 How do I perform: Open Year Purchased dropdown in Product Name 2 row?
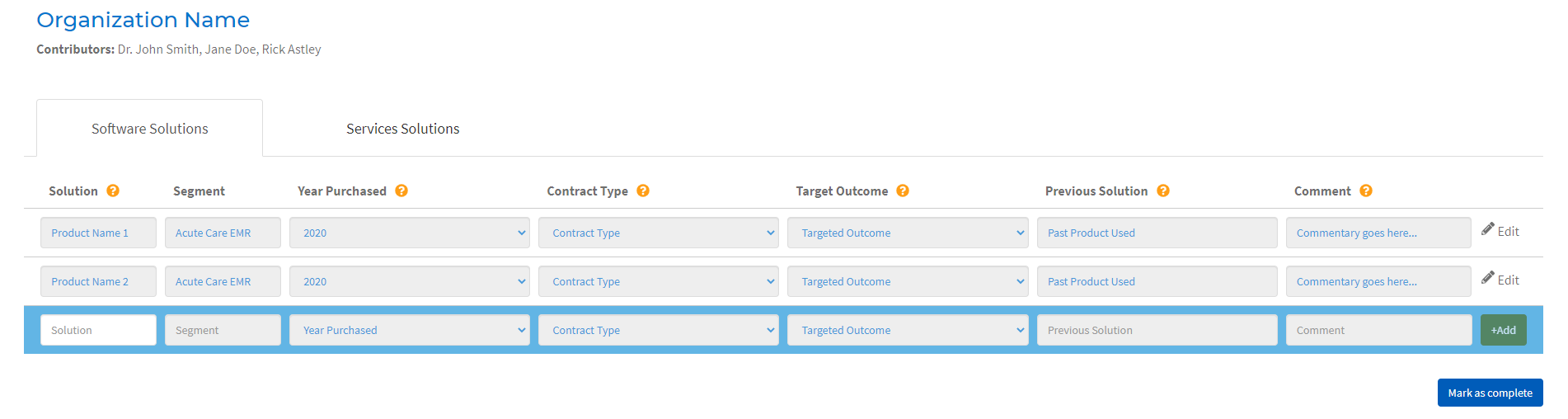[x=410, y=281]
